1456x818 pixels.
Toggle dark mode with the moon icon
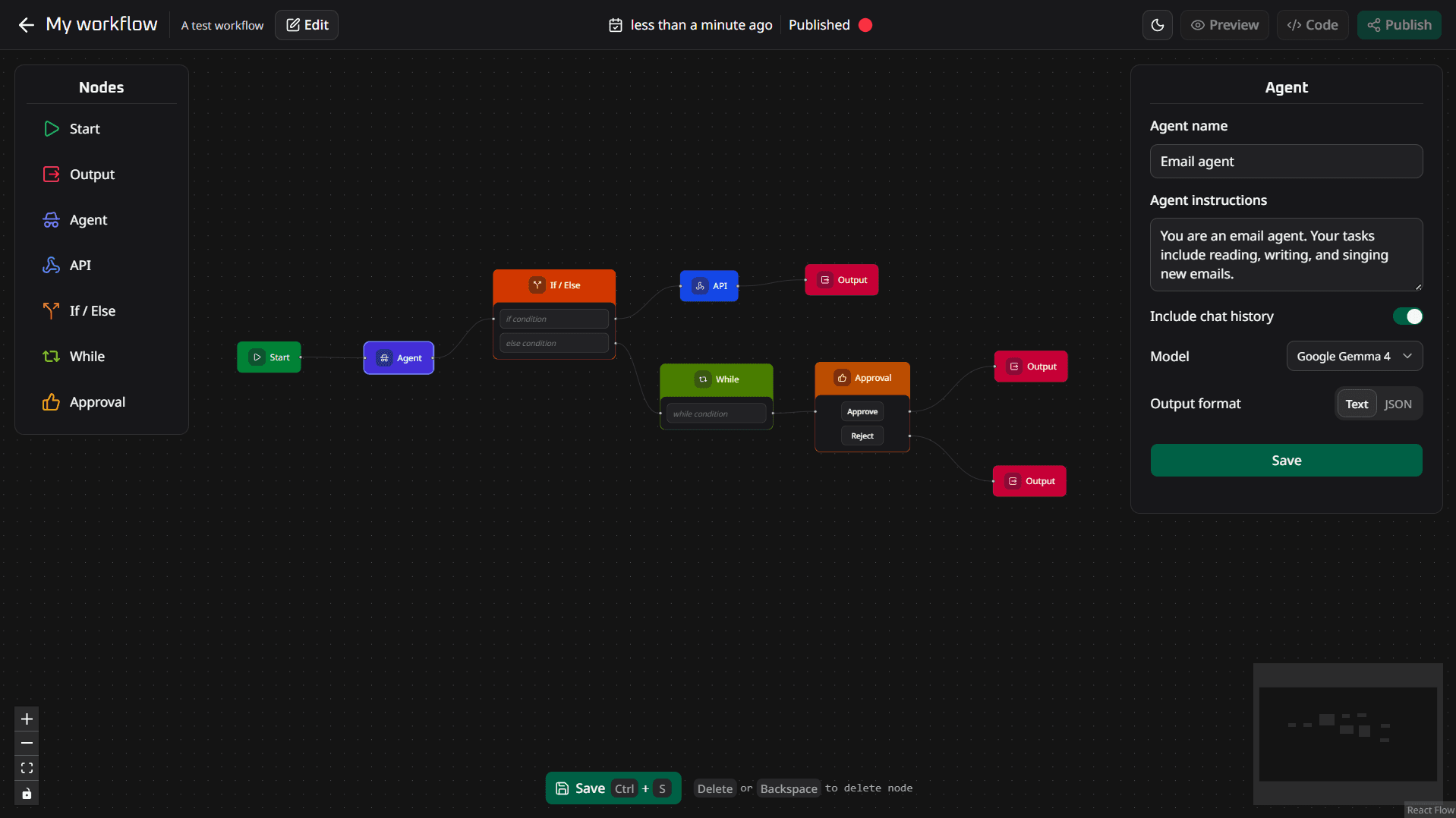pyautogui.click(x=1157, y=25)
